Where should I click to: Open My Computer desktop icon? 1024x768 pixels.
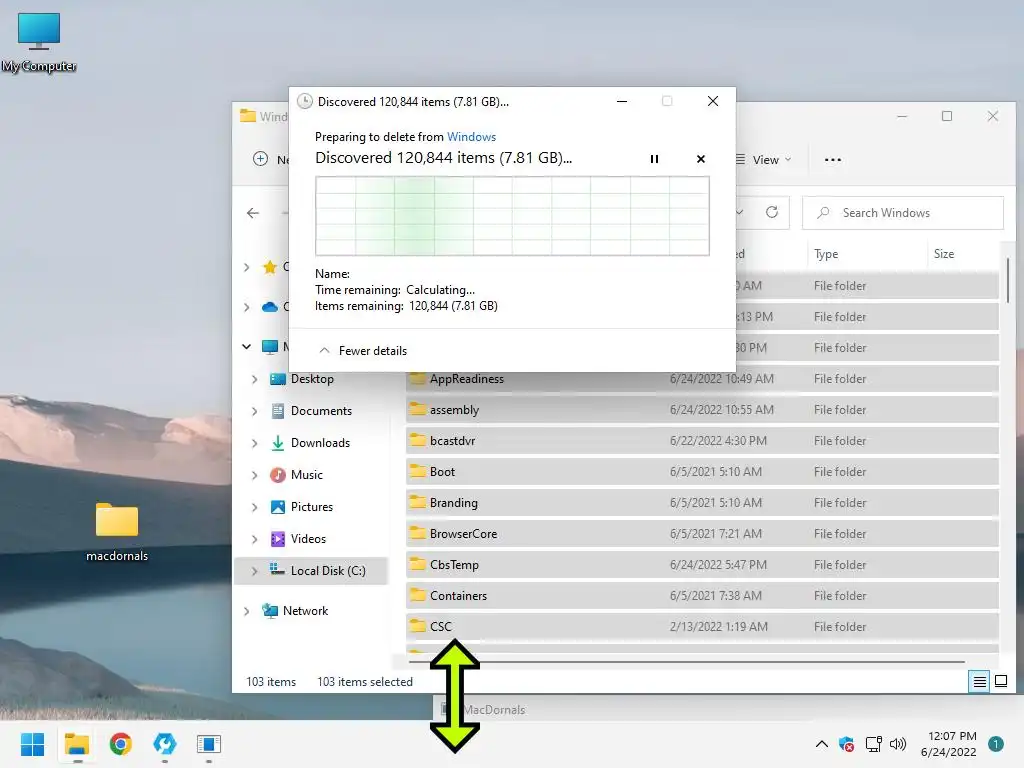39,42
